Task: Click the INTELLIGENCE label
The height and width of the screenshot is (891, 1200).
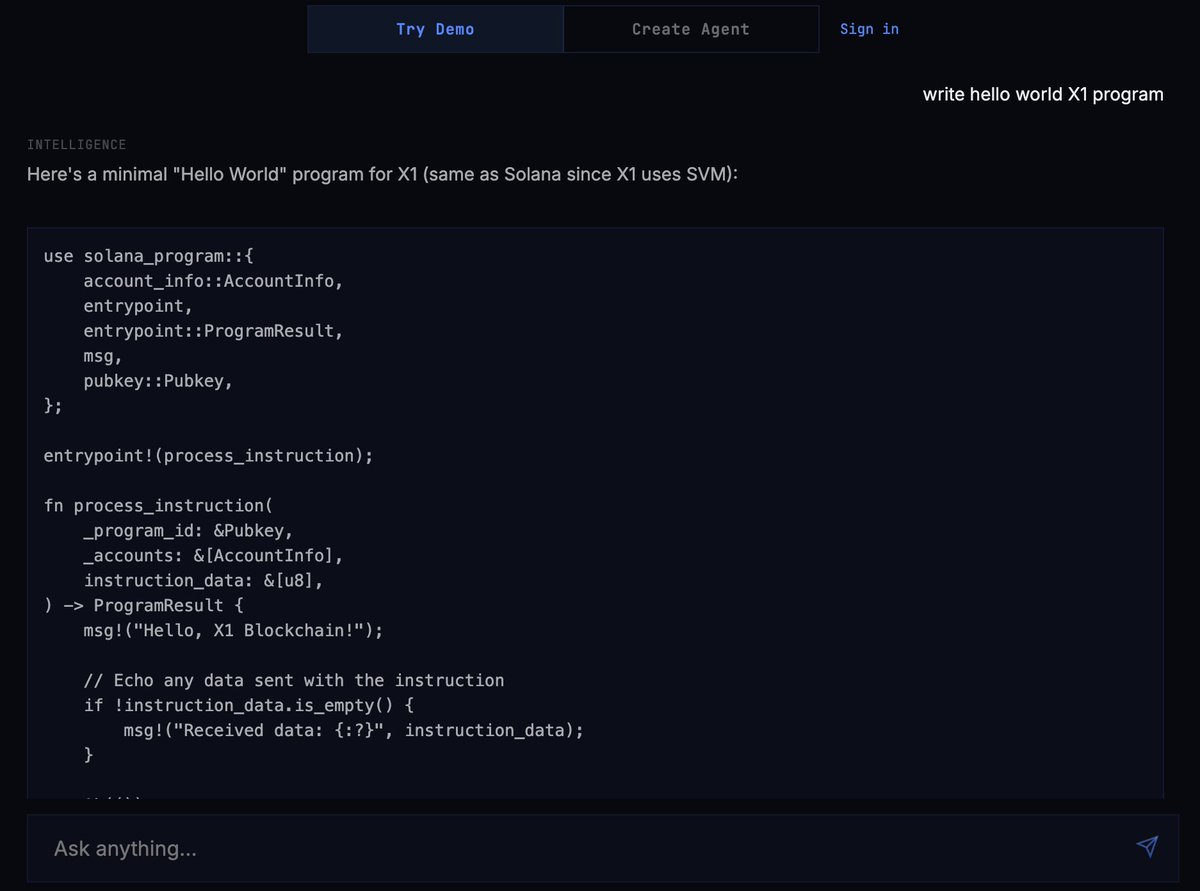Action: click(x=77, y=145)
